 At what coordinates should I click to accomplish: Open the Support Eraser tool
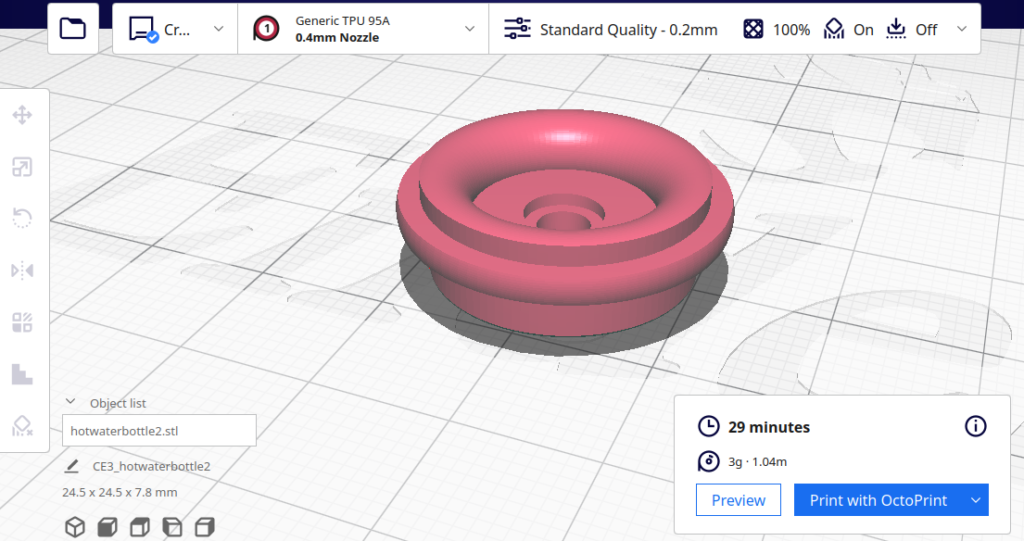point(22,426)
